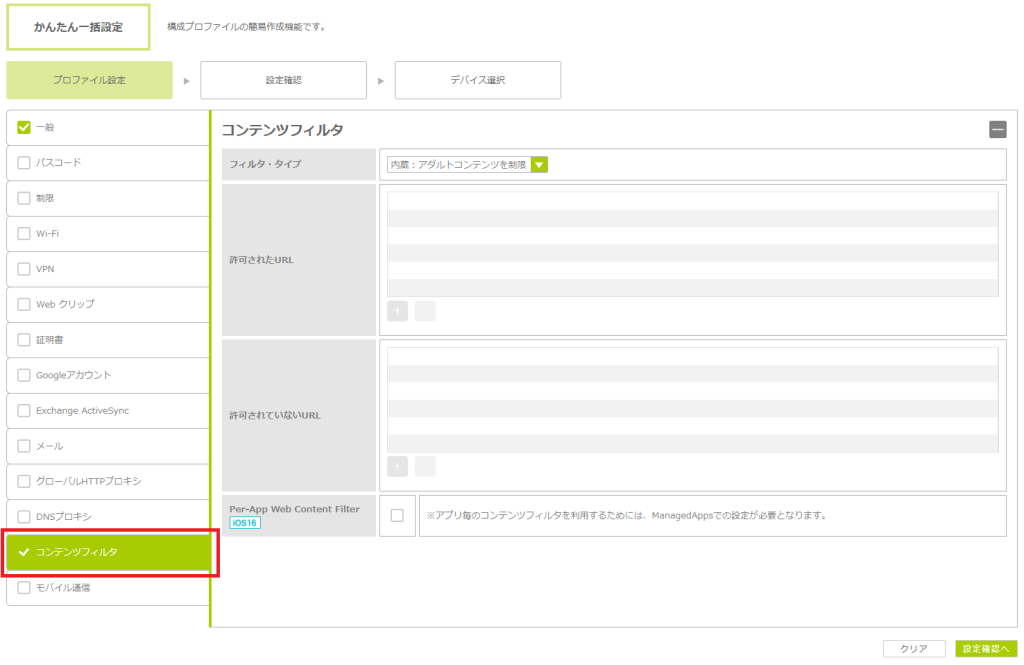Click minus icon under 許可されていないURL list
1024x665 pixels.
[x=425, y=466]
